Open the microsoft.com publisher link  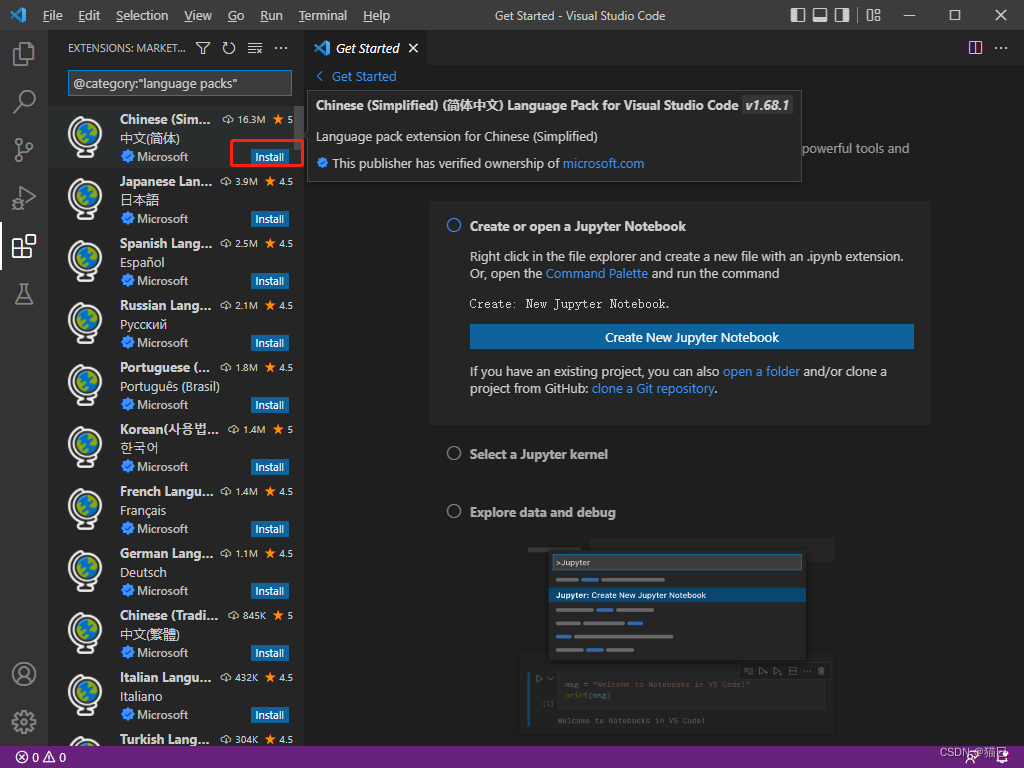pos(603,163)
